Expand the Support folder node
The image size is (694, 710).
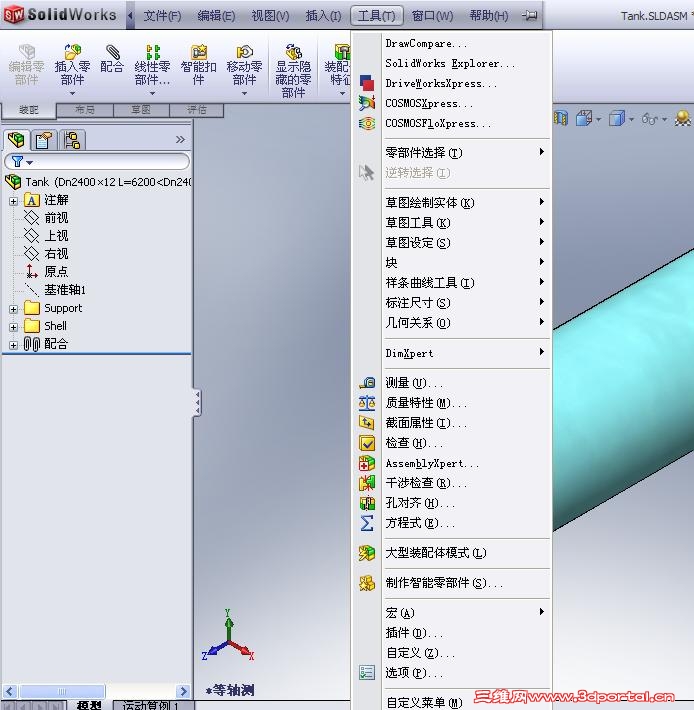(x=14, y=309)
